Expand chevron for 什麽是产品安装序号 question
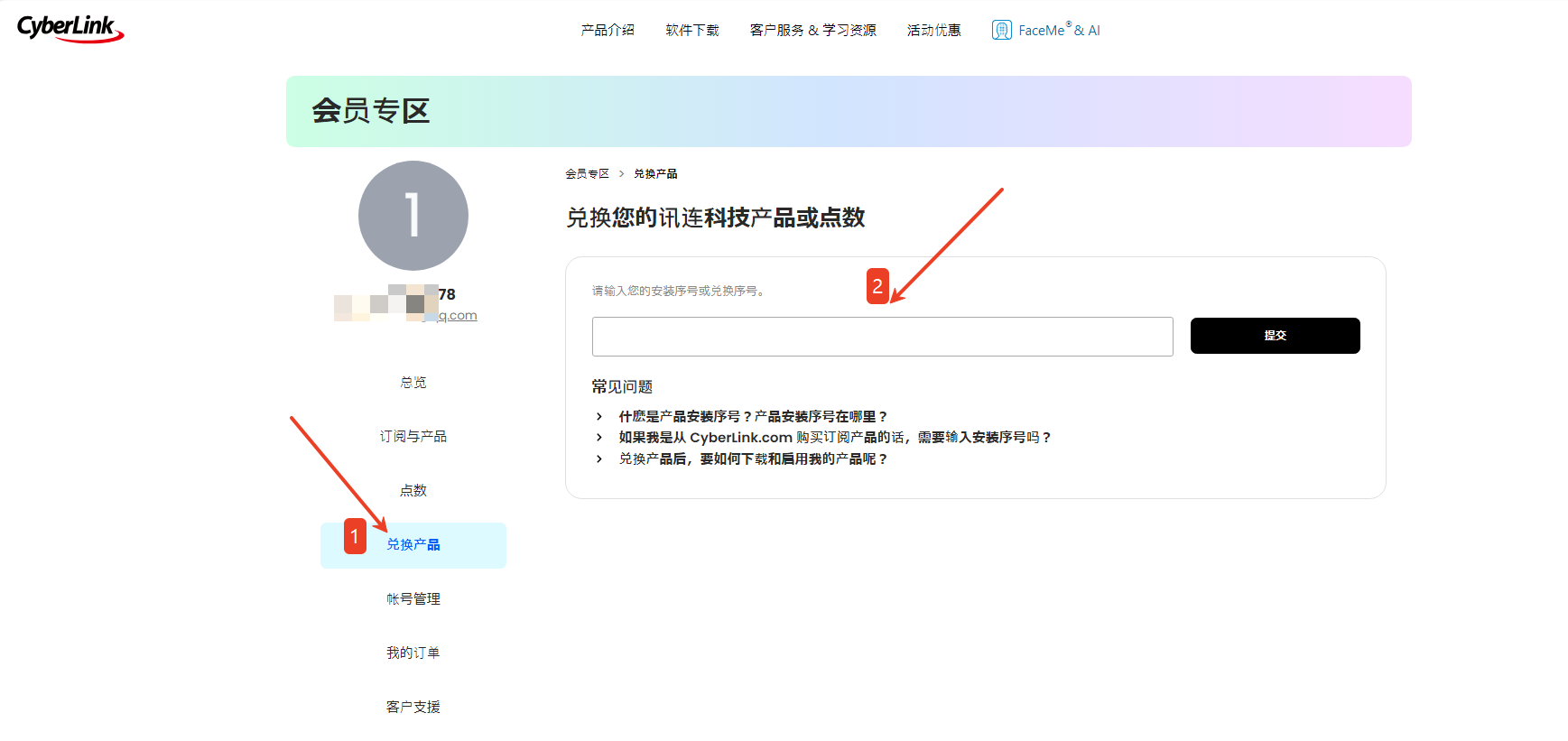Screen dimensions: 1568x741 [x=599, y=416]
